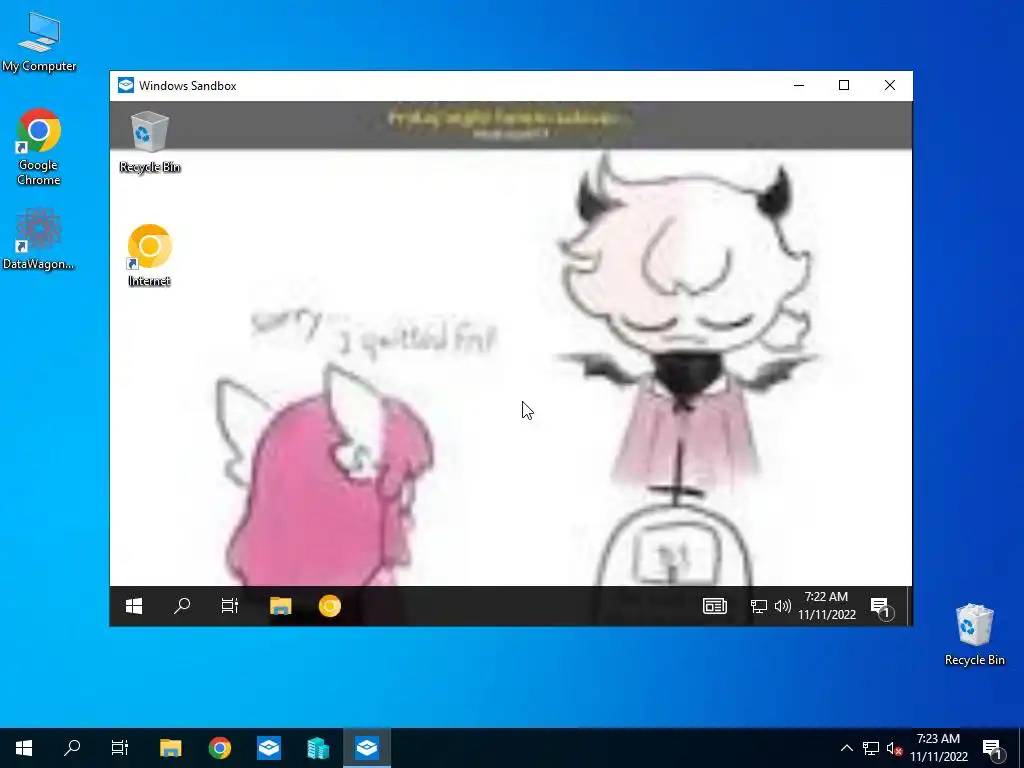Click the Windows Sandbox title bar icon
The width and height of the screenshot is (1024, 768).
(x=125, y=86)
